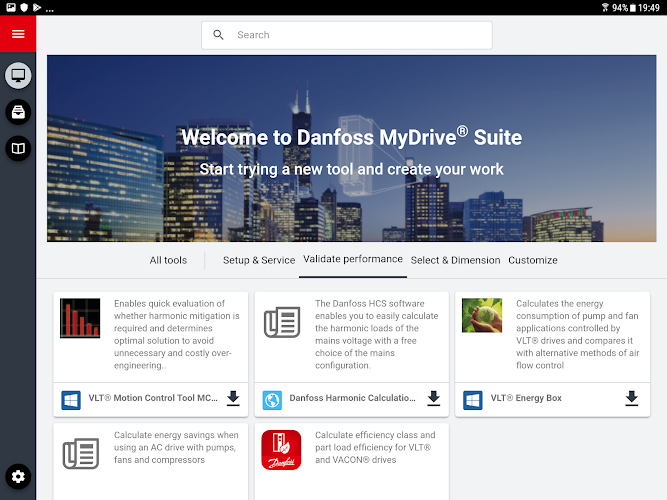Download VLT Motion Control Tool MC
The width and height of the screenshot is (667, 500).
233,398
